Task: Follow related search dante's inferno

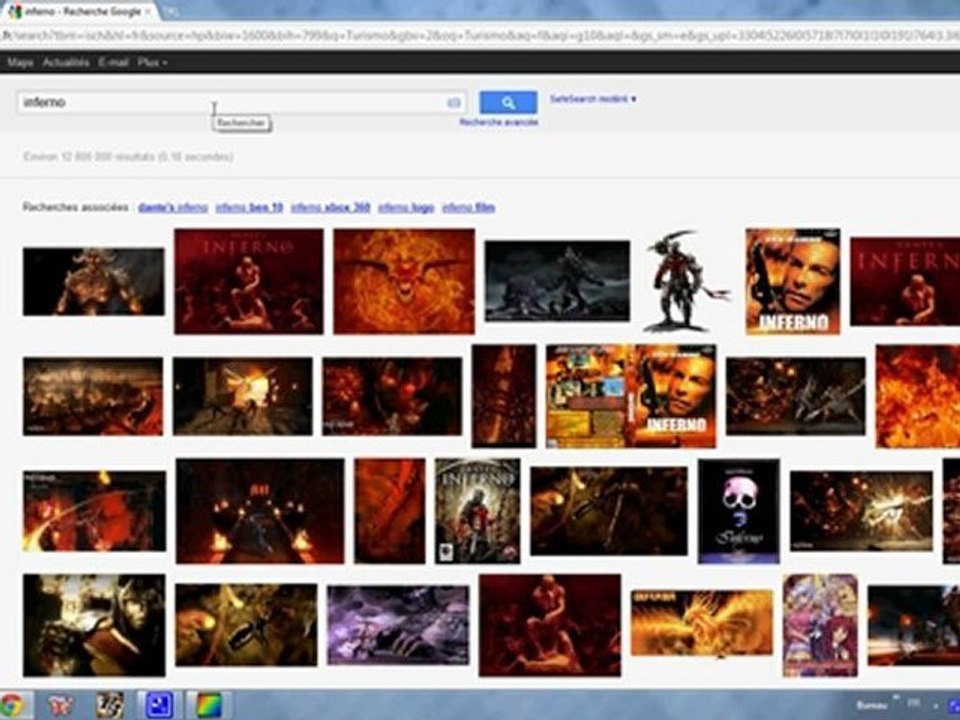Action: (173, 208)
